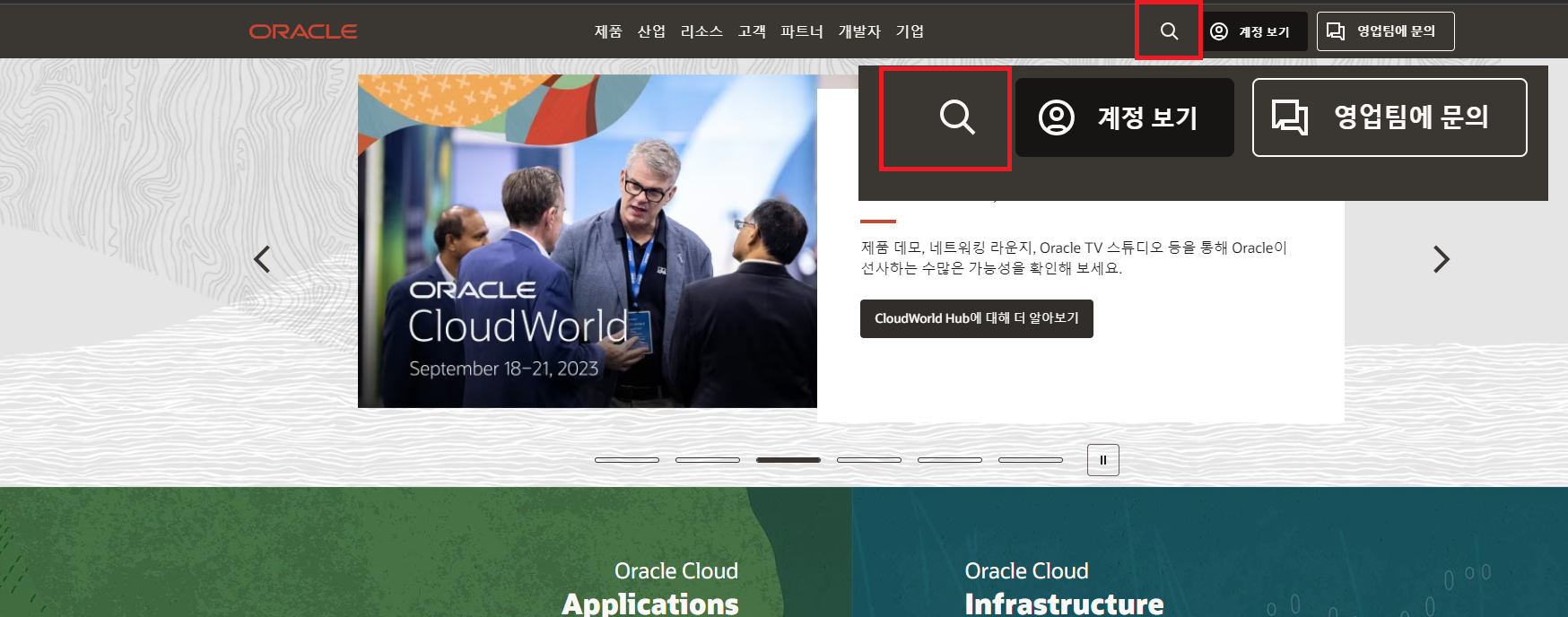Open the 파트너 menu
The image size is (1568, 617).
802,31
